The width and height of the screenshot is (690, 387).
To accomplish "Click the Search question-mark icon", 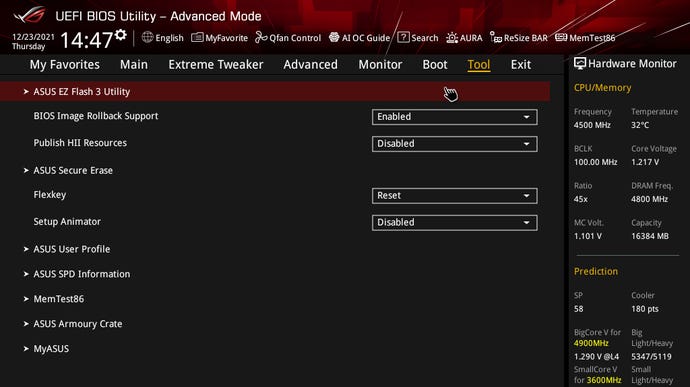I will click(403, 37).
